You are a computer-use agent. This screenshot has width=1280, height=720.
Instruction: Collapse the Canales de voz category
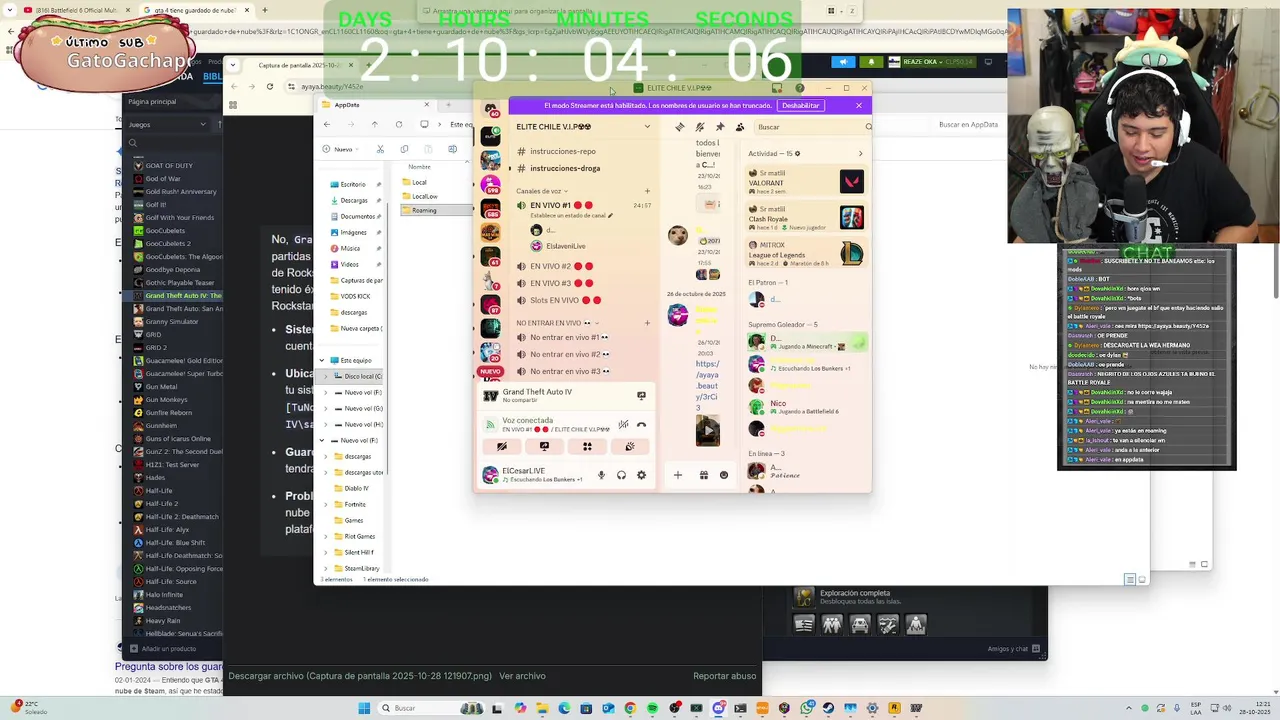(541, 191)
